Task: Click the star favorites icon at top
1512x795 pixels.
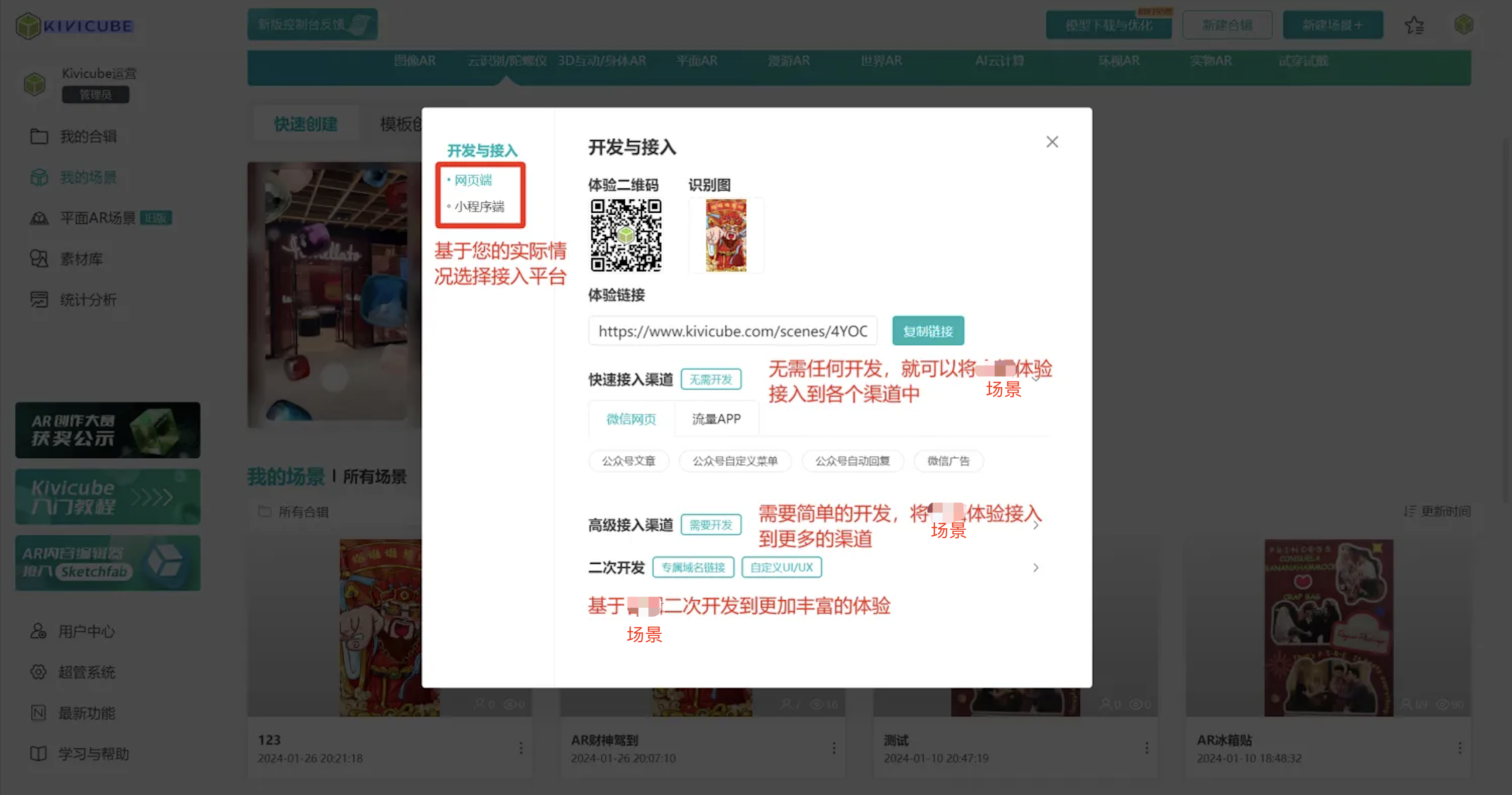Action: click(x=1414, y=25)
